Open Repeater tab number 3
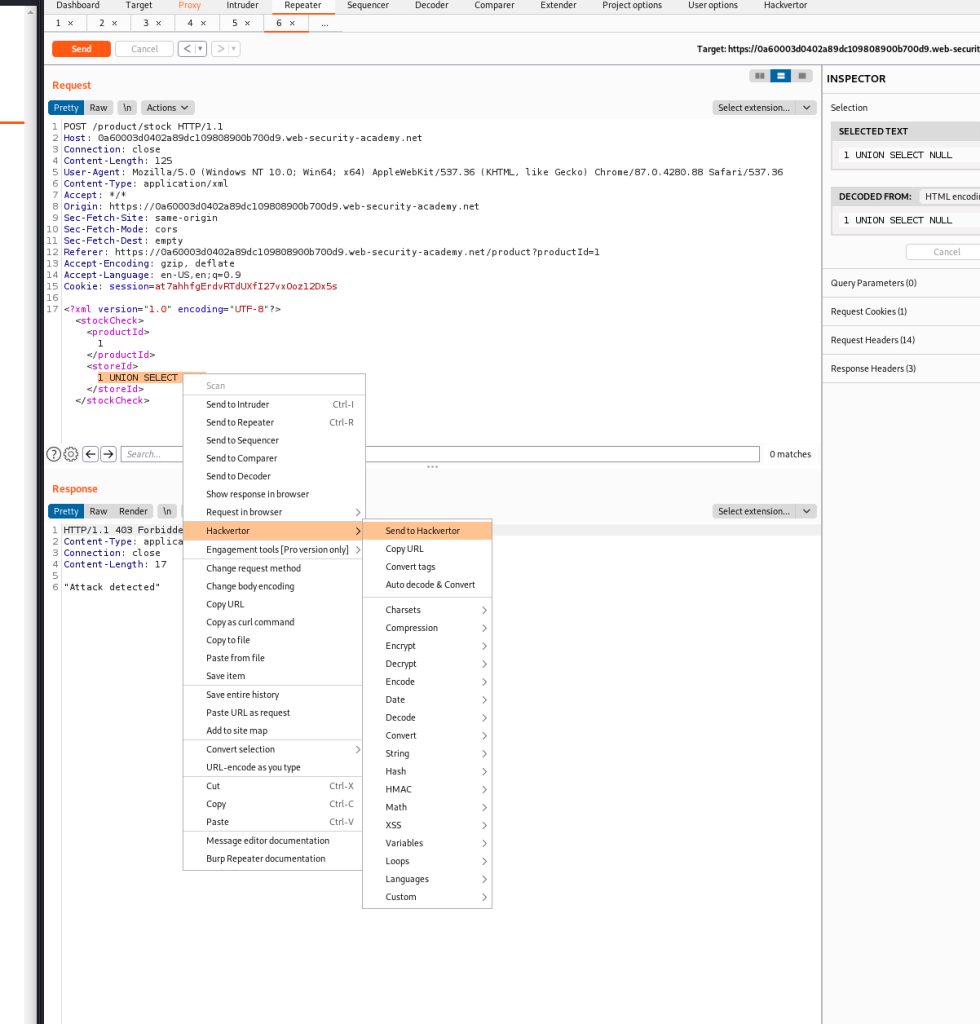Viewport: 980px width, 1024px height. click(x=152, y=23)
